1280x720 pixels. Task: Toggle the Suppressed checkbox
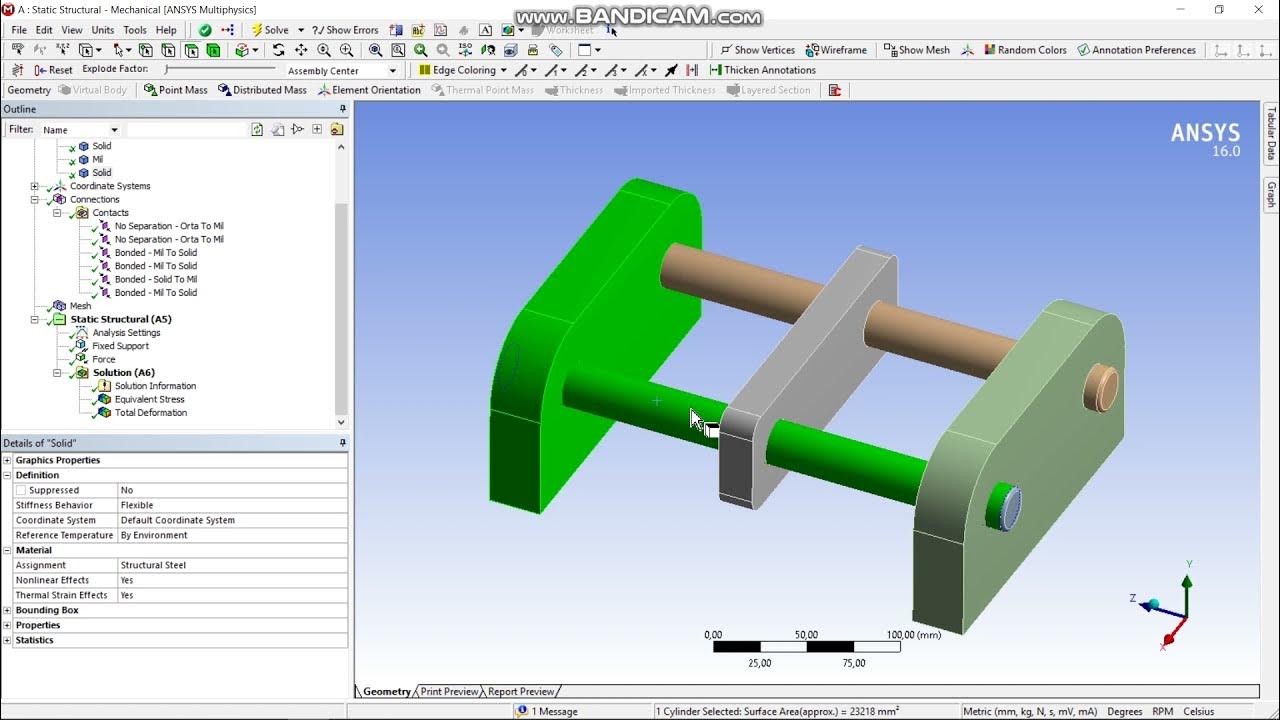(21, 490)
